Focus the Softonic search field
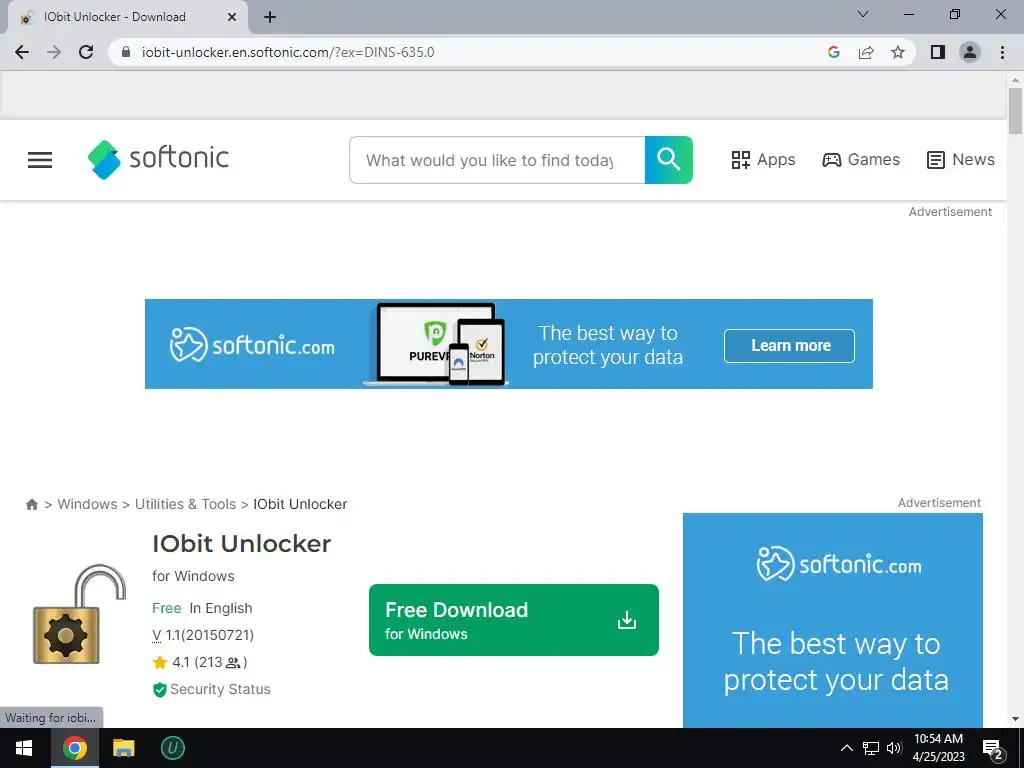 coord(497,160)
